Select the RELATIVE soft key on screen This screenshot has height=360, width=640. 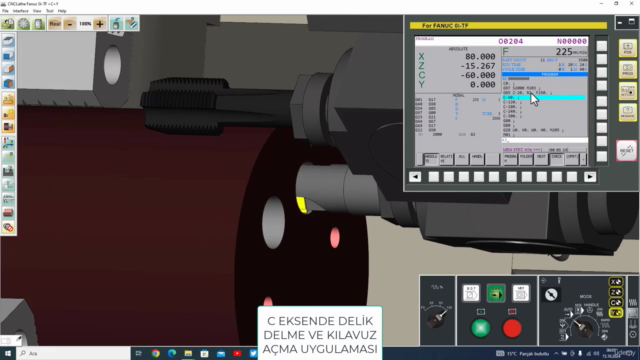click(446, 159)
